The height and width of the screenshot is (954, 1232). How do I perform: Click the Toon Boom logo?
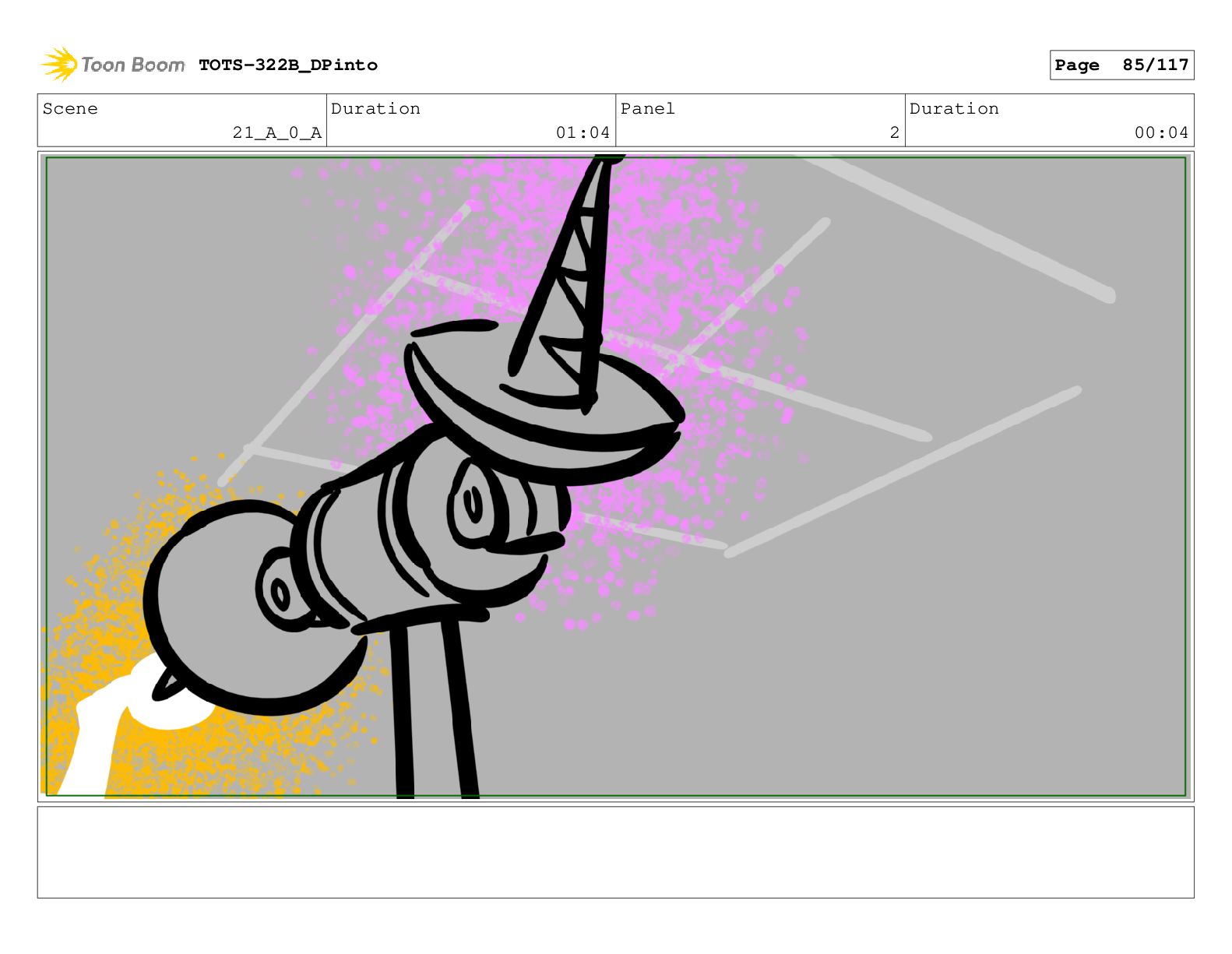[x=113, y=65]
